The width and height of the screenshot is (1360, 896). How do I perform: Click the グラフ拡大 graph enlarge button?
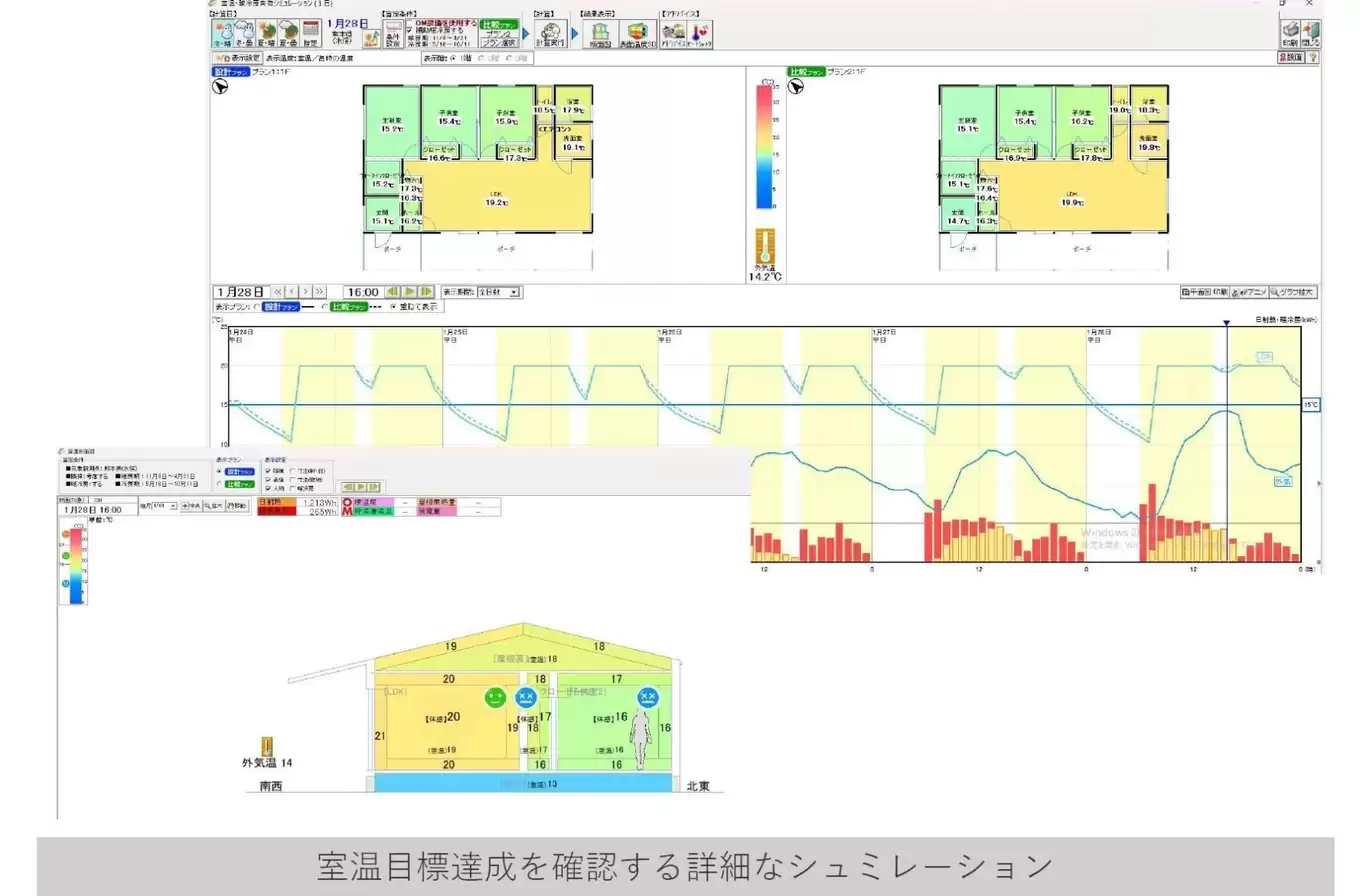tap(1295, 291)
